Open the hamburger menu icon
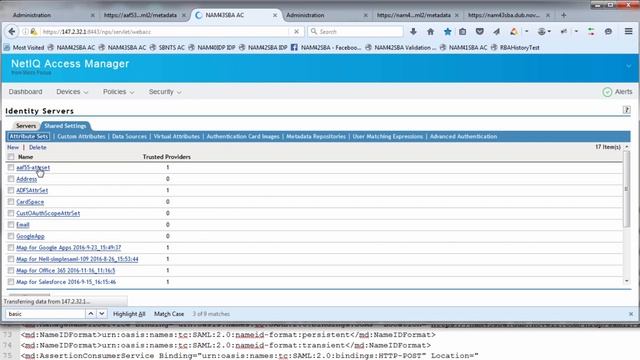The image size is (640, 360). (628, 31)
